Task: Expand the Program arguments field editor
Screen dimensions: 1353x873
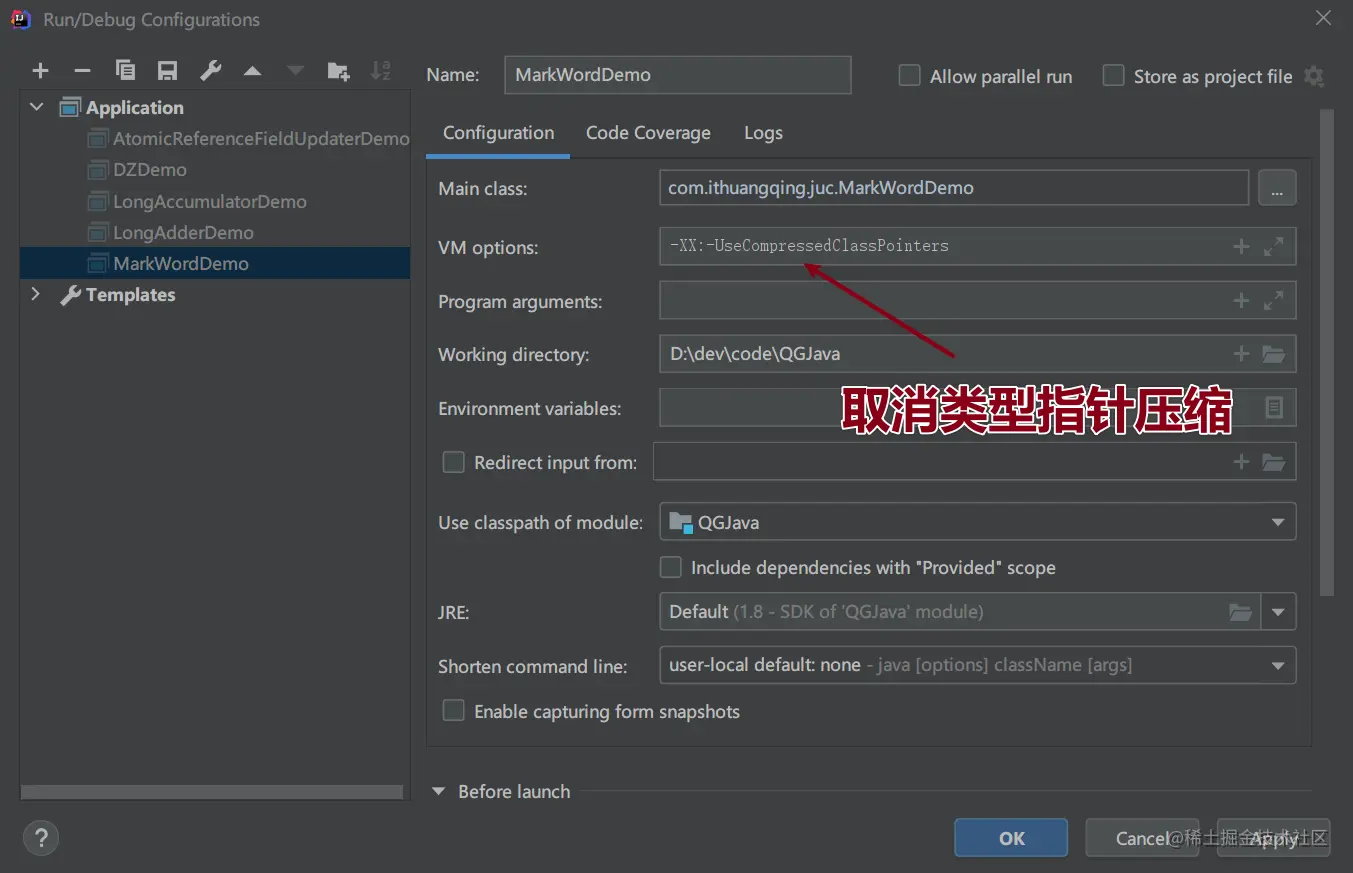Action: [1273, 300]
